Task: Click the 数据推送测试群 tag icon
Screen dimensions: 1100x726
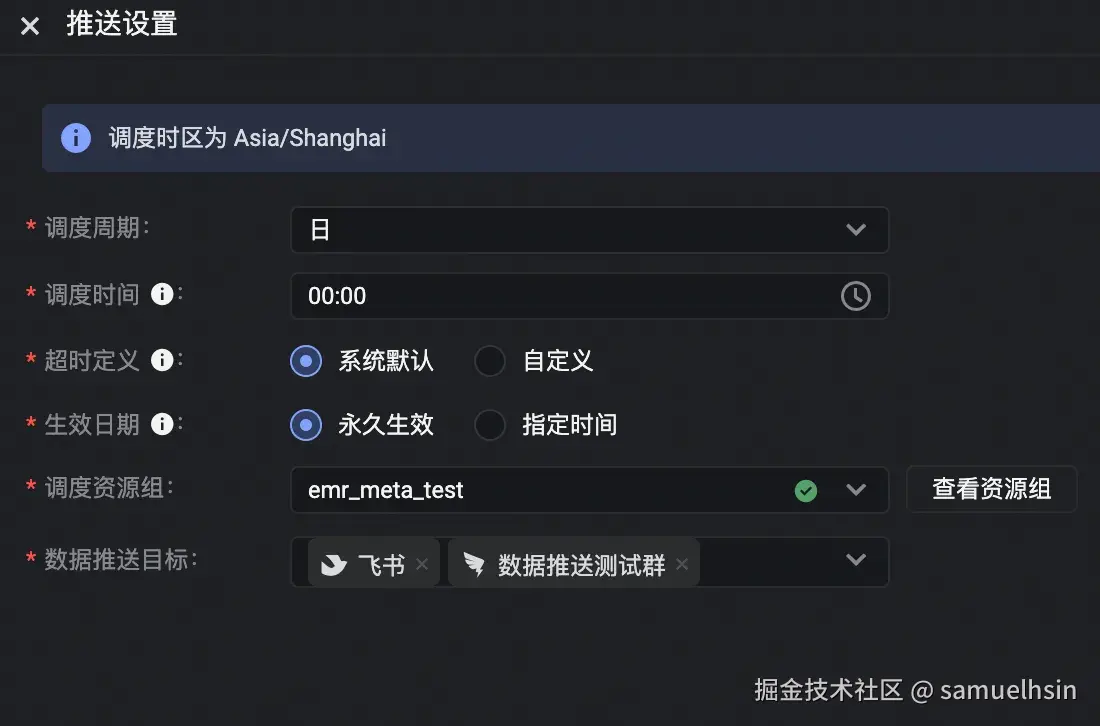Action: pyautogui.click(x=474, y=565)
